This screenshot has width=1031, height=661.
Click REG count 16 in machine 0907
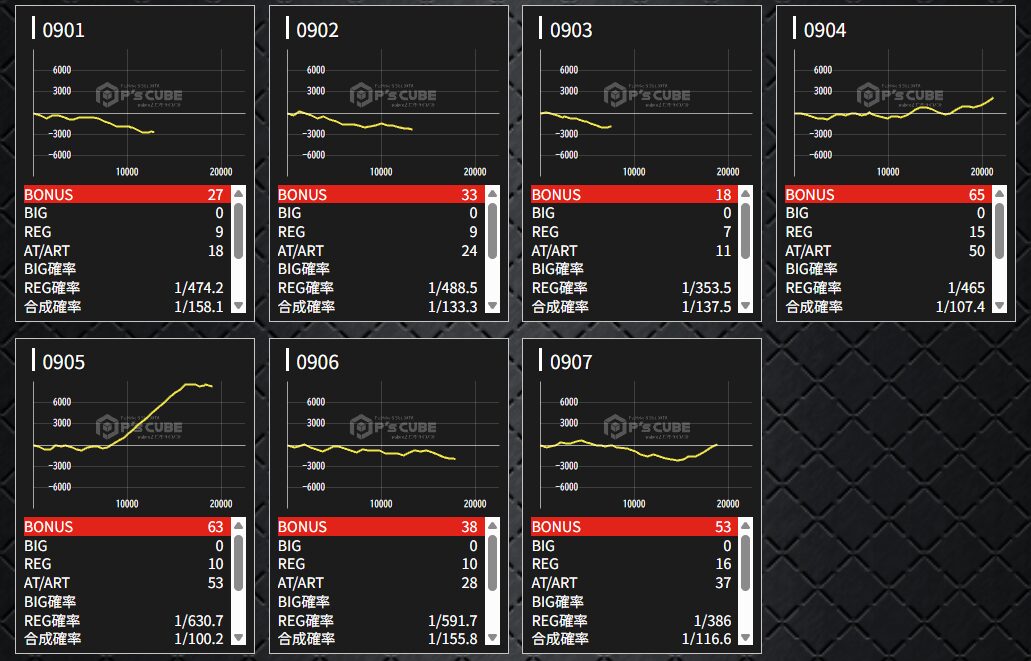pos(723,564)
